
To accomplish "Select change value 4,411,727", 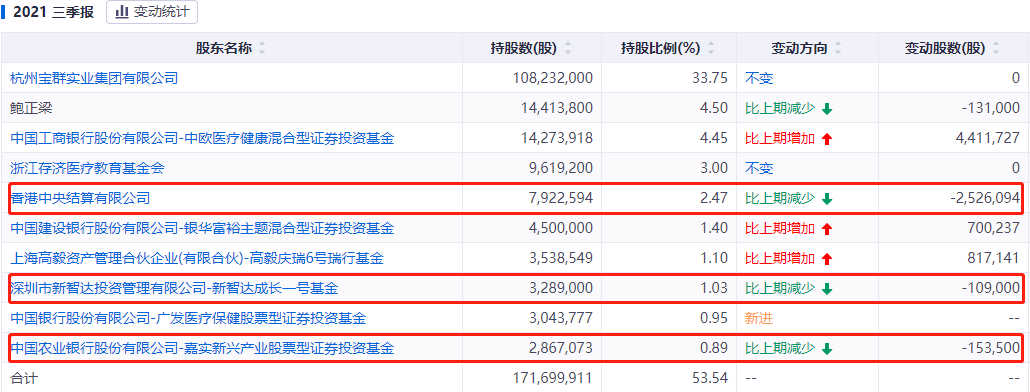I will click(987, 138).
